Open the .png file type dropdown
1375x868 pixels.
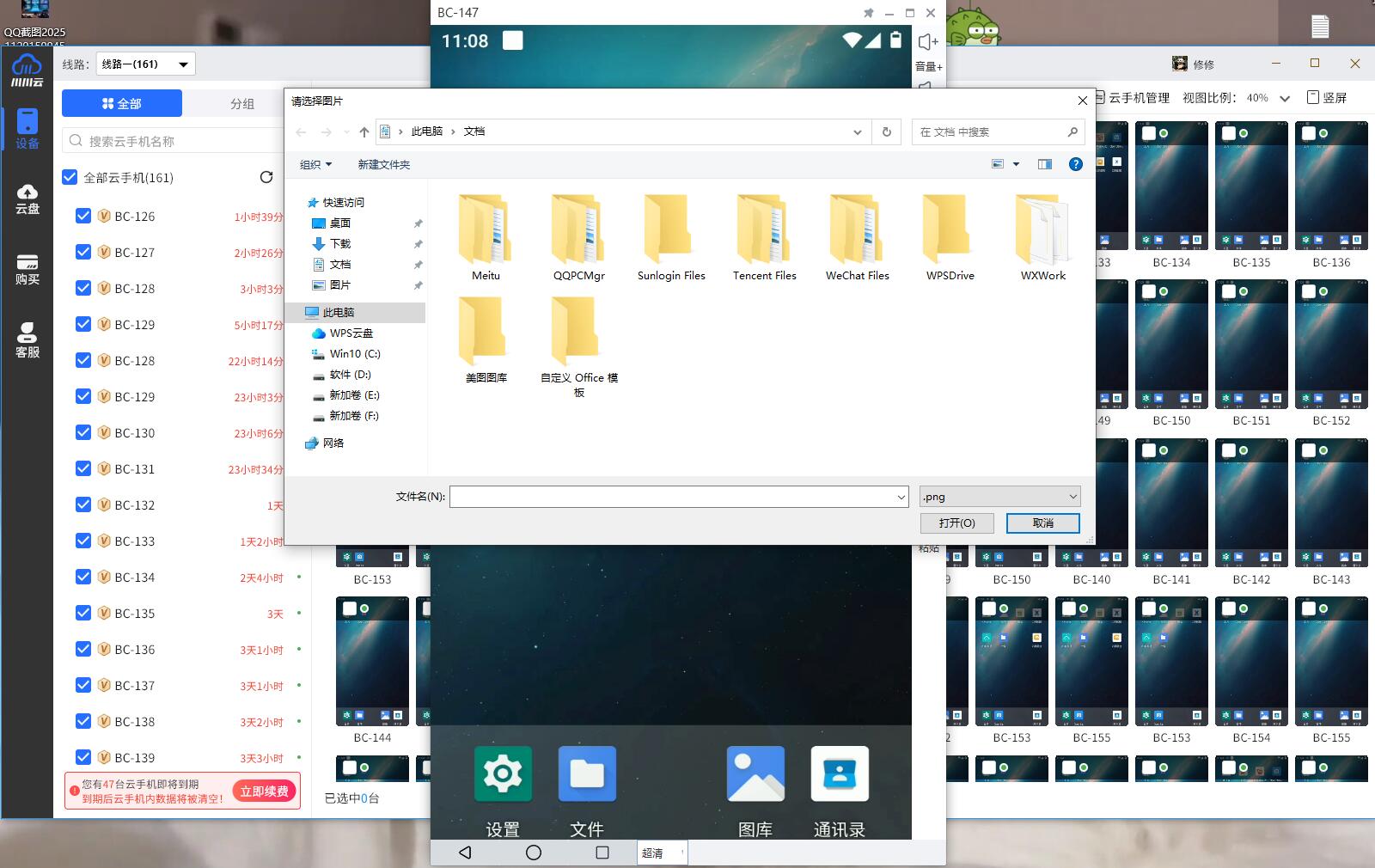tap(999, 497)
